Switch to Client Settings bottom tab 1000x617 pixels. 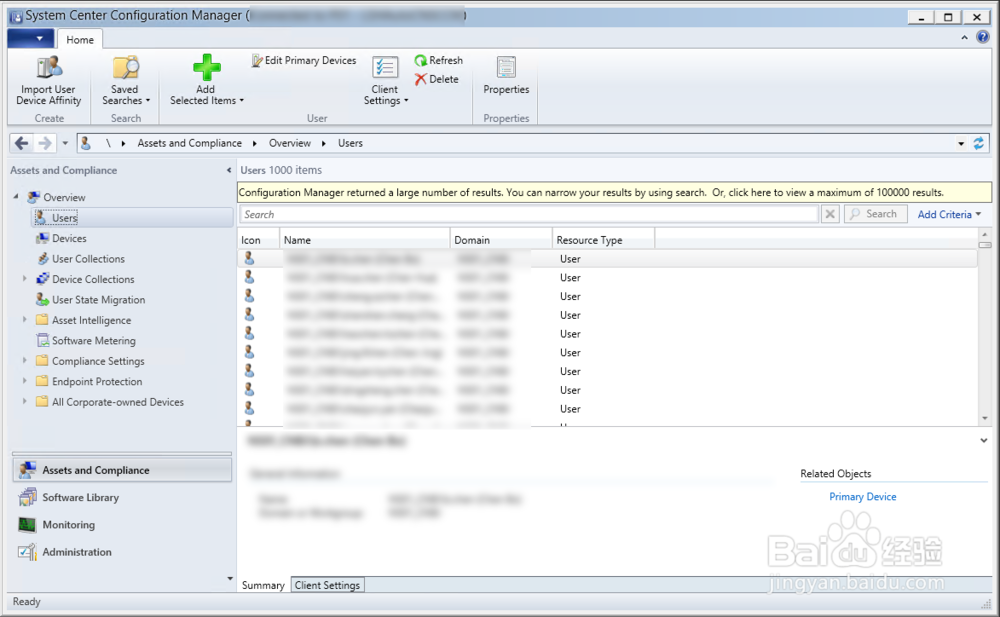327,585
